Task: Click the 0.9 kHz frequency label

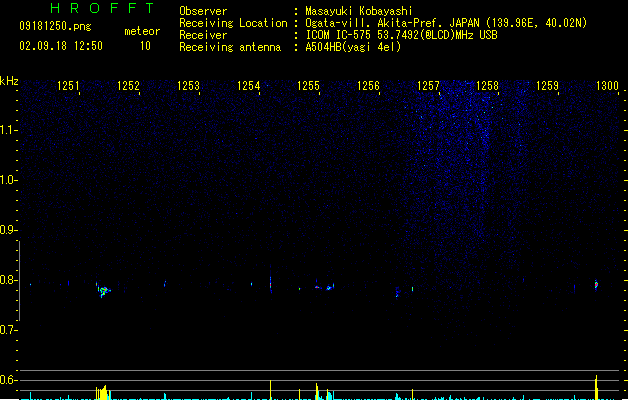Action: pos(7,230)
